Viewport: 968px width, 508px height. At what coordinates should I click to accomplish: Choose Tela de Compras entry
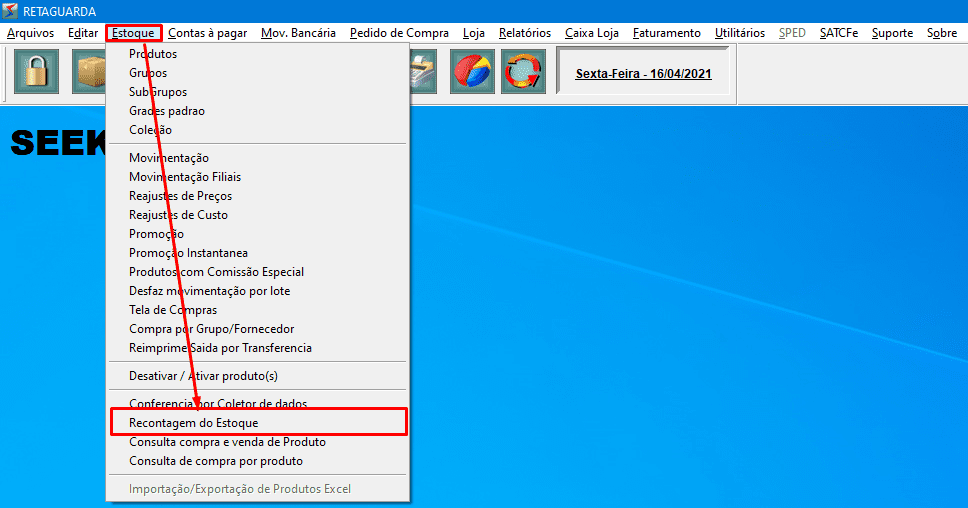click(x=173, y=310)
